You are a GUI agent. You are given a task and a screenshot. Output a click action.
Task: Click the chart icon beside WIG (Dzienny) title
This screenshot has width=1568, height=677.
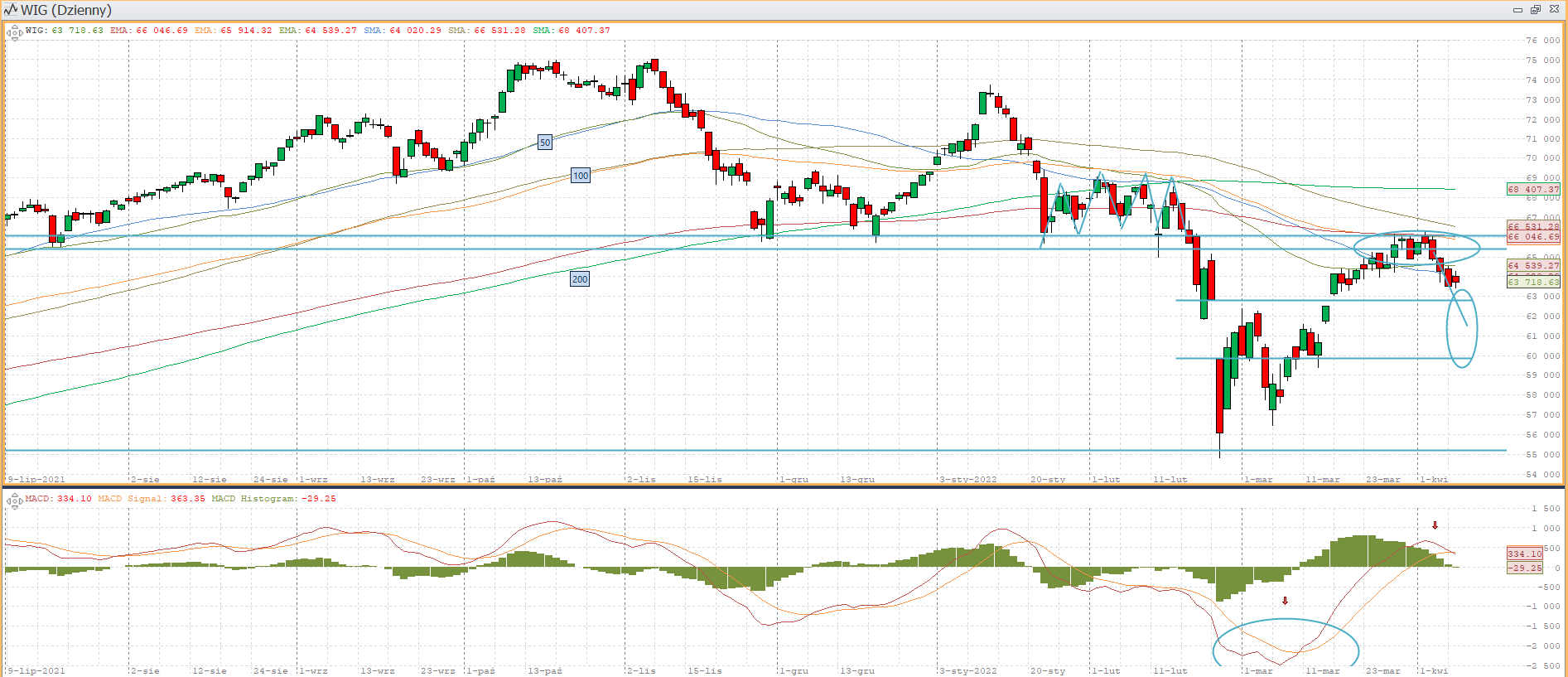click(x=11, y=10)
